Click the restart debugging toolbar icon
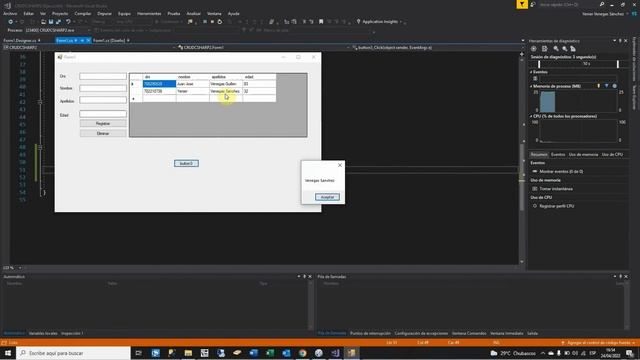This screenshot has width=640, height=360. tap(220, 22)
